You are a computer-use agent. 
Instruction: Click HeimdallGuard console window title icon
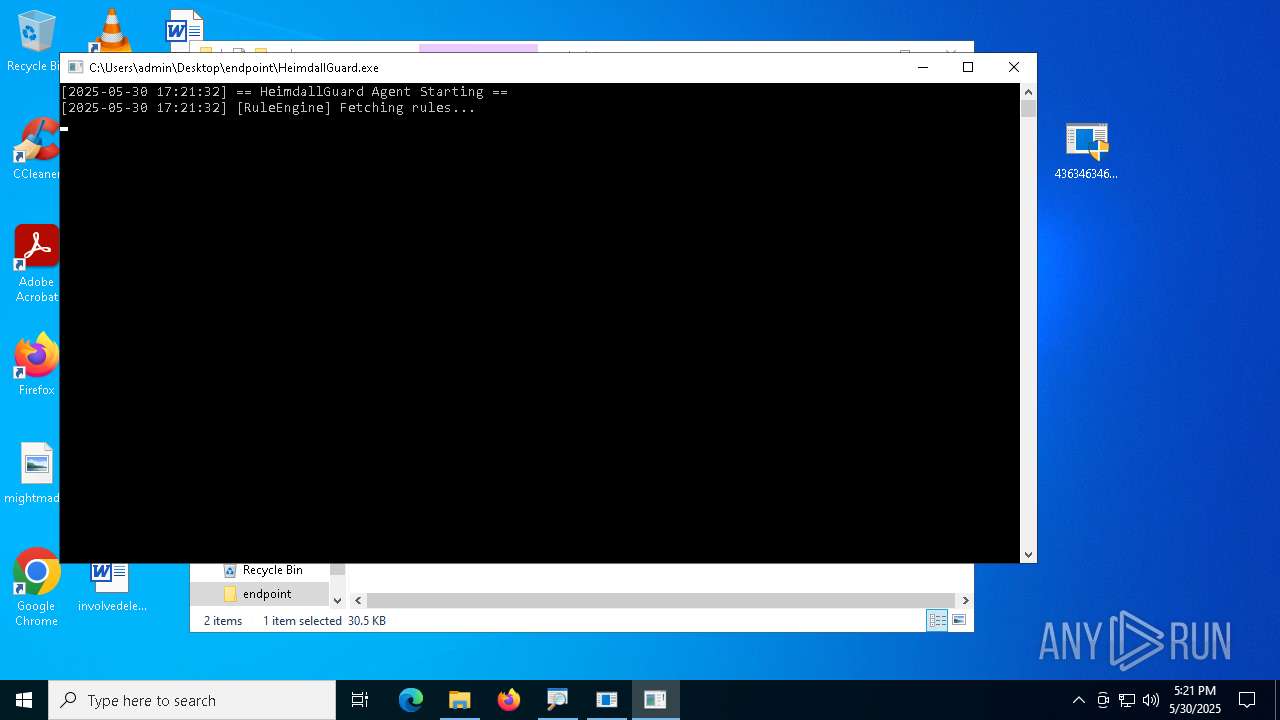click(75, 67)
